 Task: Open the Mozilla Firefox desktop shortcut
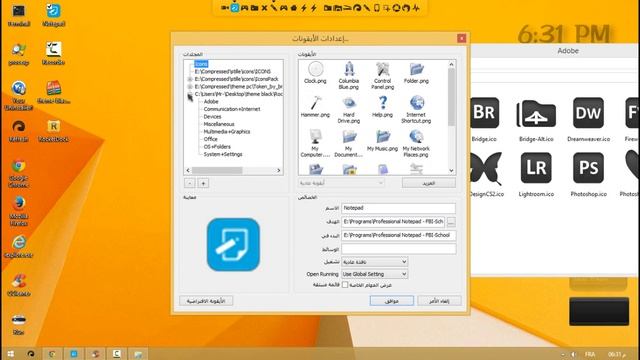18,211
